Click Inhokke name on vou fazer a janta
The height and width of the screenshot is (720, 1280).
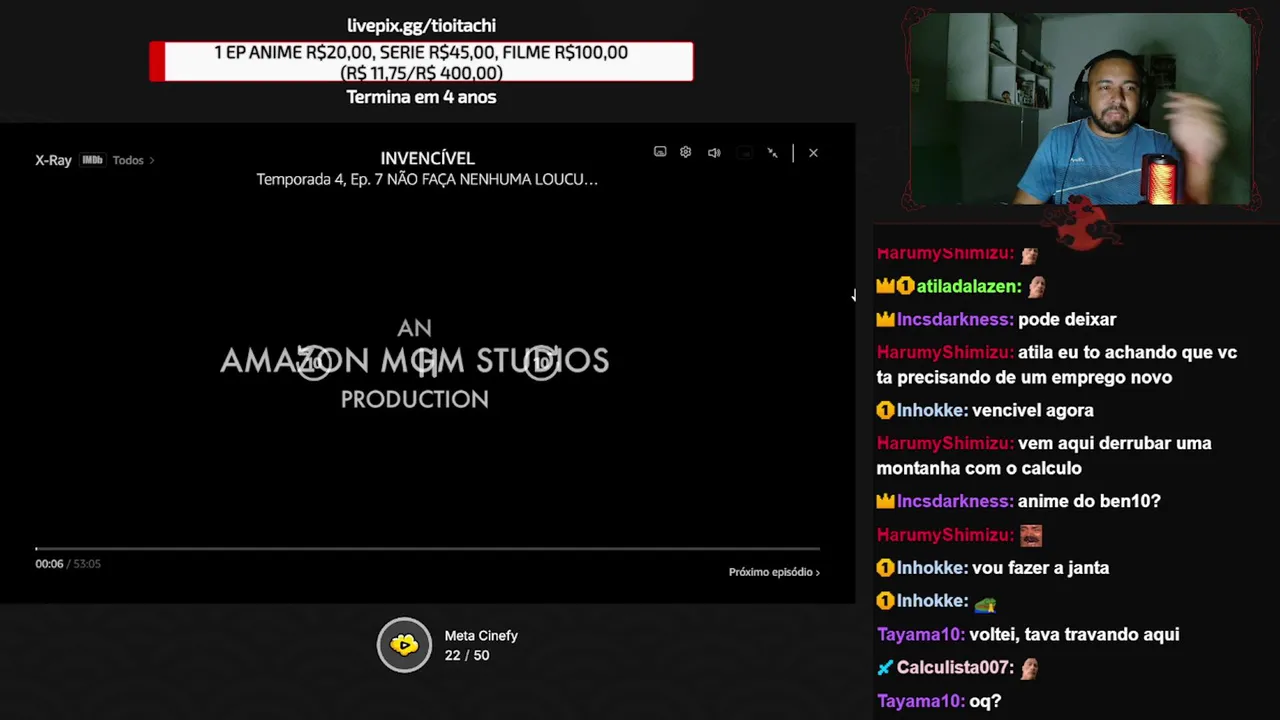[932, 567]
